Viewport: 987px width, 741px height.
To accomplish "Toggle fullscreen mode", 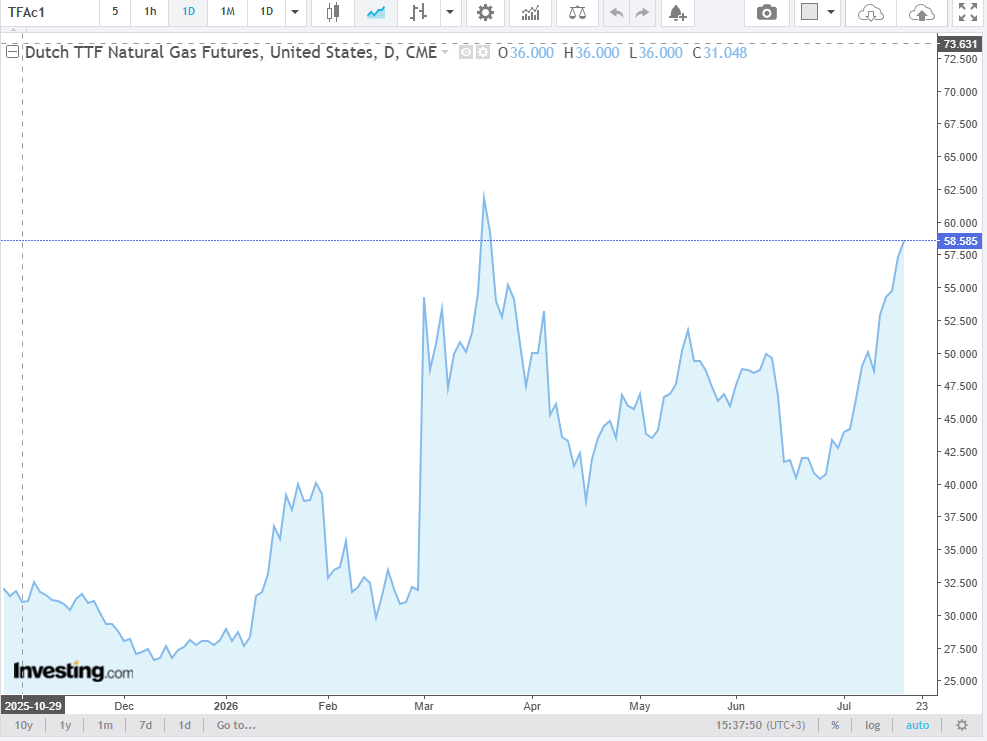I will coord(967,13).
